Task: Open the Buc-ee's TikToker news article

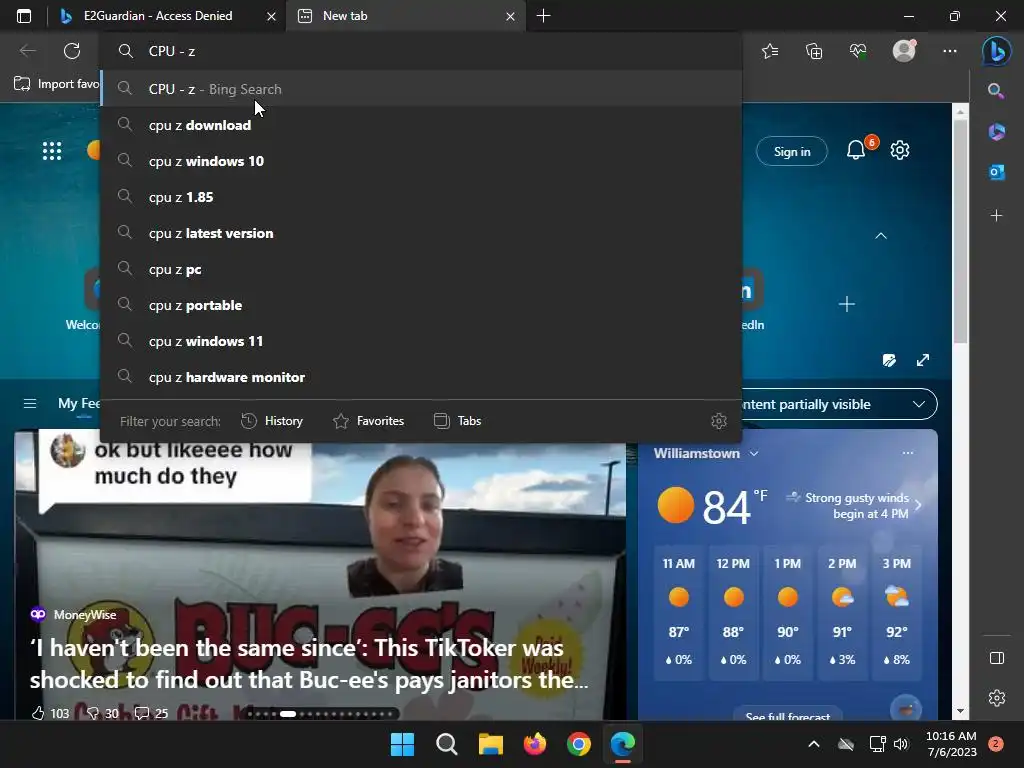Action: (x=309, y=664)
